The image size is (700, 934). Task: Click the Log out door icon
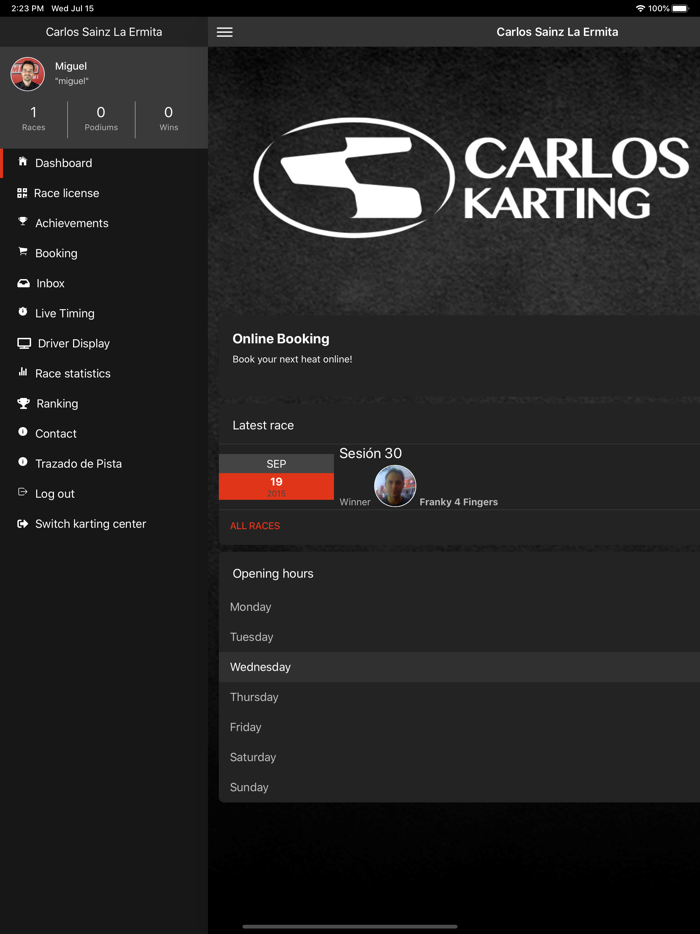coord(23,492)
